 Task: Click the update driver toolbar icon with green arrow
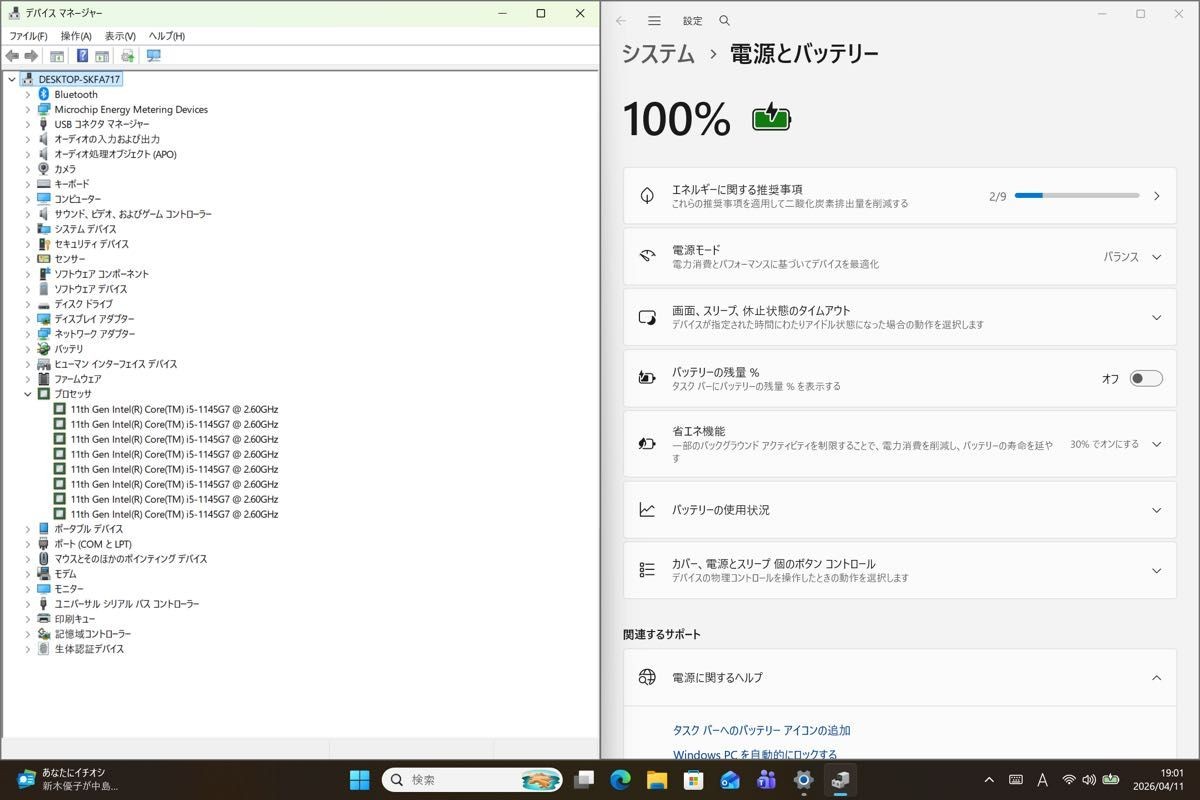(x=128, y=56)
